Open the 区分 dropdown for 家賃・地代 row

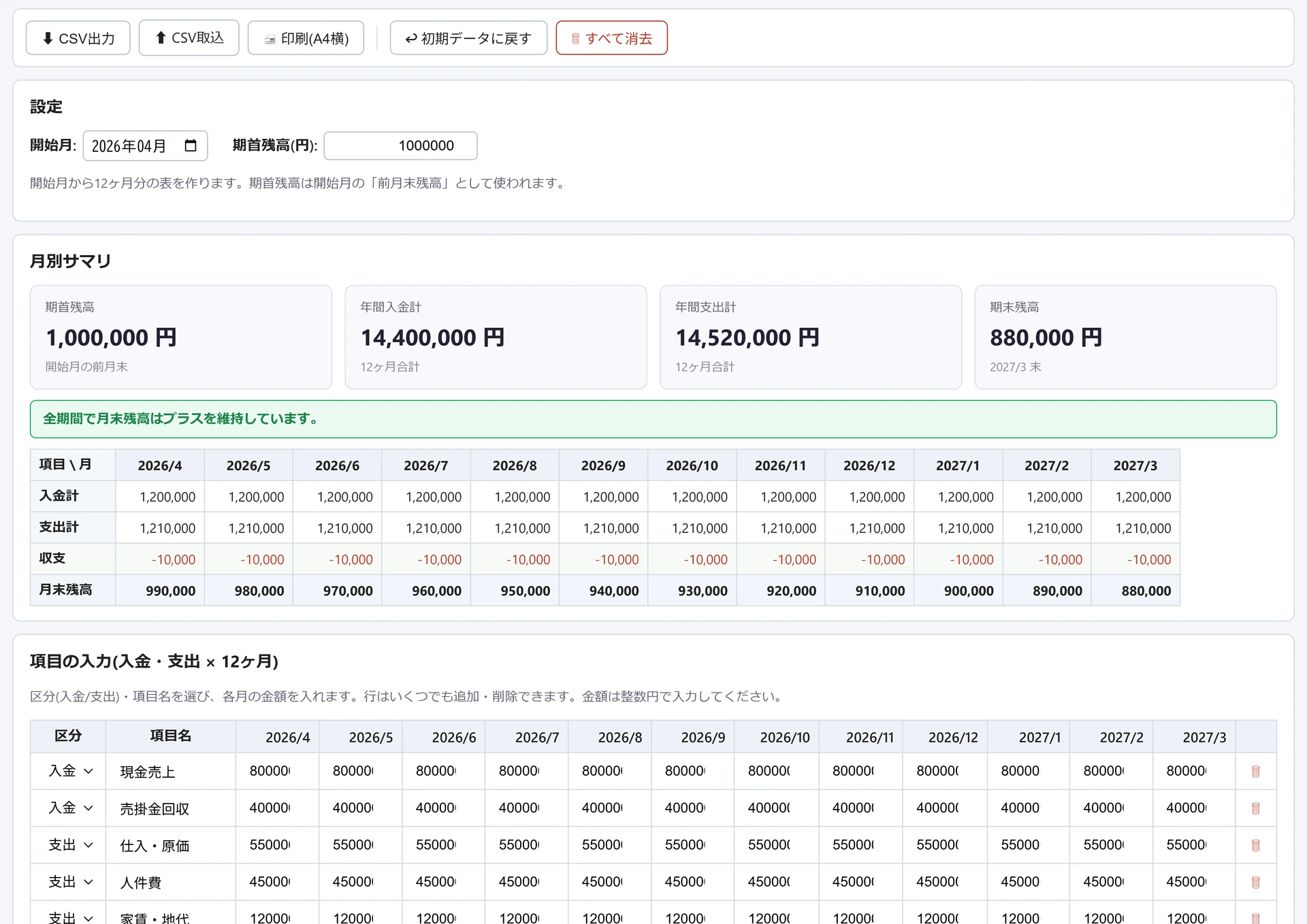(69, 917)
